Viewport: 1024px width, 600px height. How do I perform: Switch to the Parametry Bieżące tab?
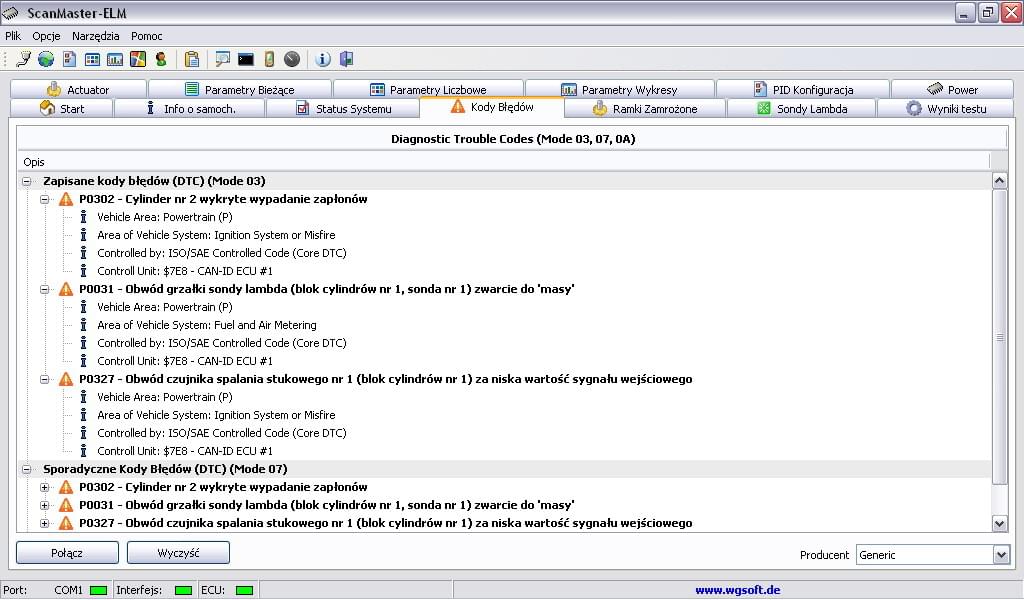coord(240,89)
